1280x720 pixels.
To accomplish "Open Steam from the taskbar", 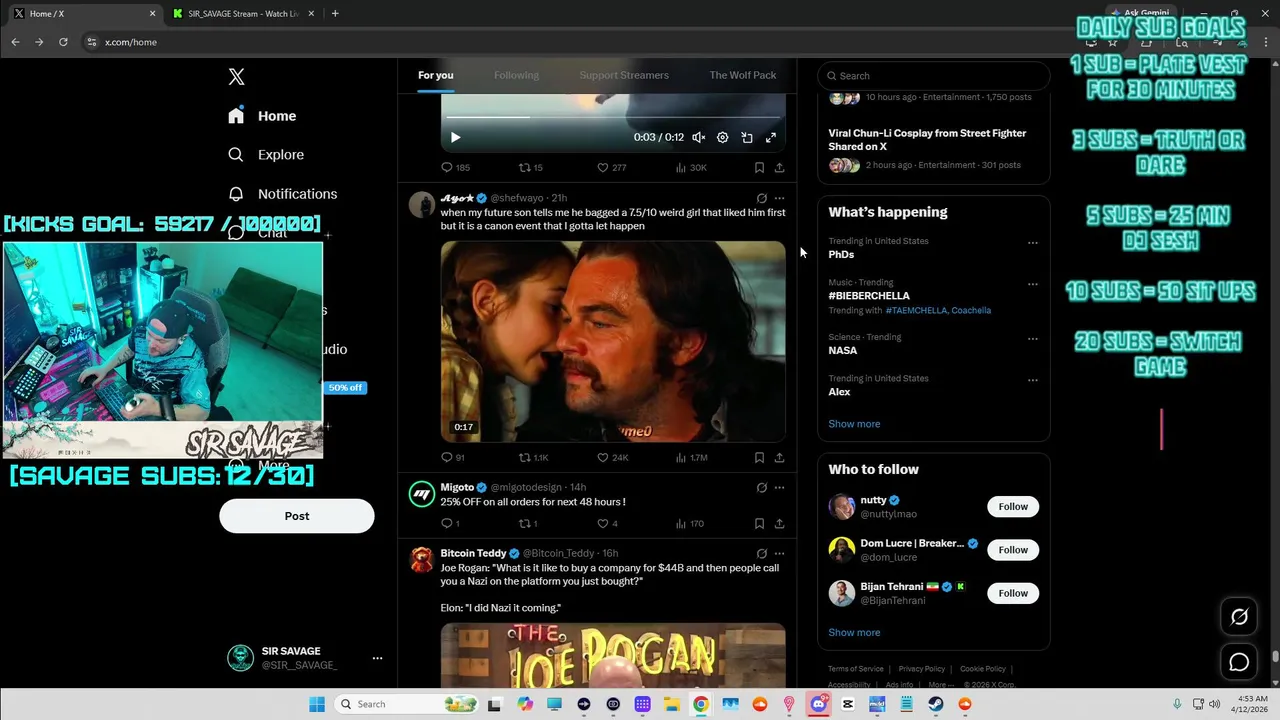I will [x=936, y=704].
